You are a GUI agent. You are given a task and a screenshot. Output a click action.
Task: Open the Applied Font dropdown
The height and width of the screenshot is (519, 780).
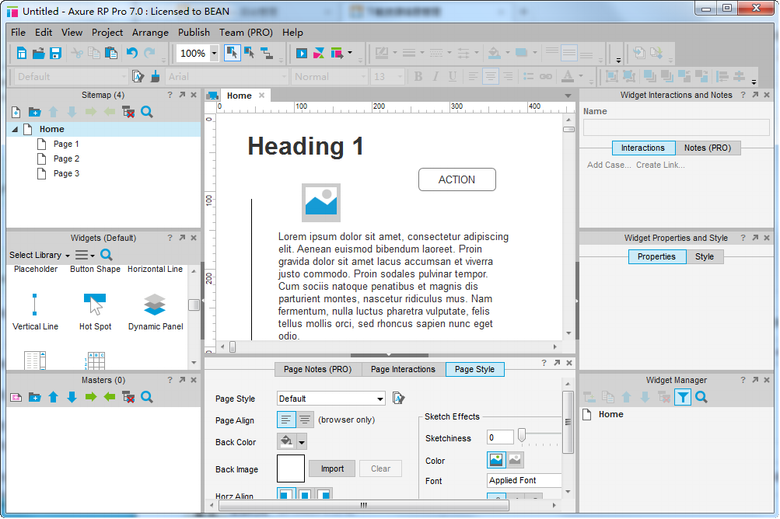524,480
